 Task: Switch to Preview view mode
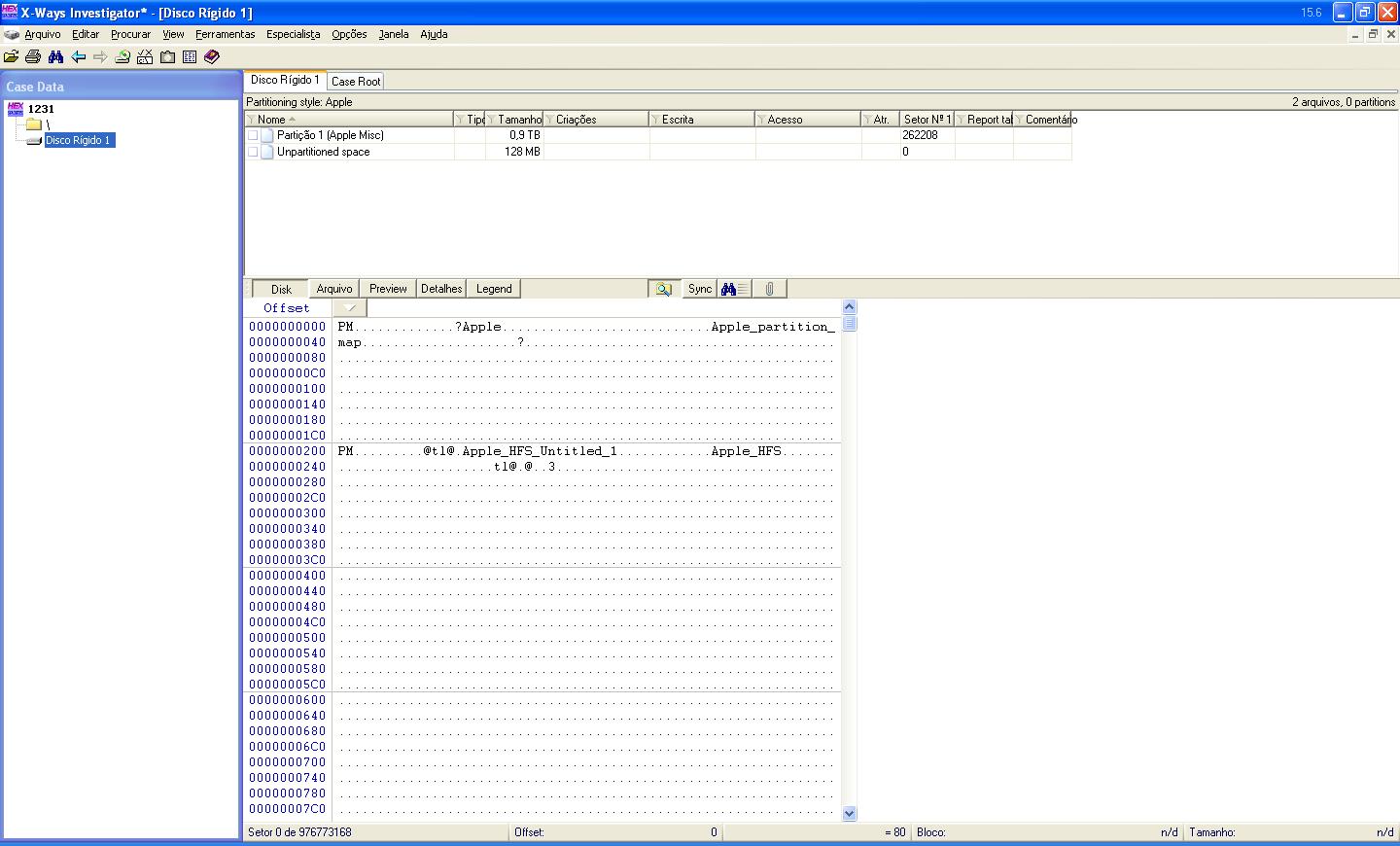coord(388,289)
